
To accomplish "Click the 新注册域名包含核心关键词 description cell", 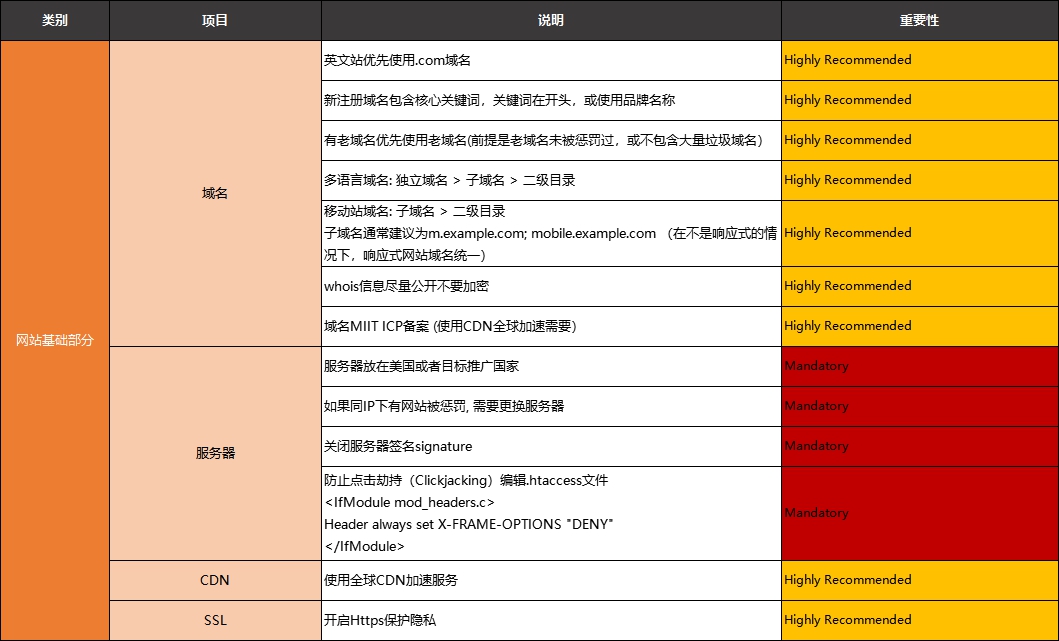I will click(551, 101).
